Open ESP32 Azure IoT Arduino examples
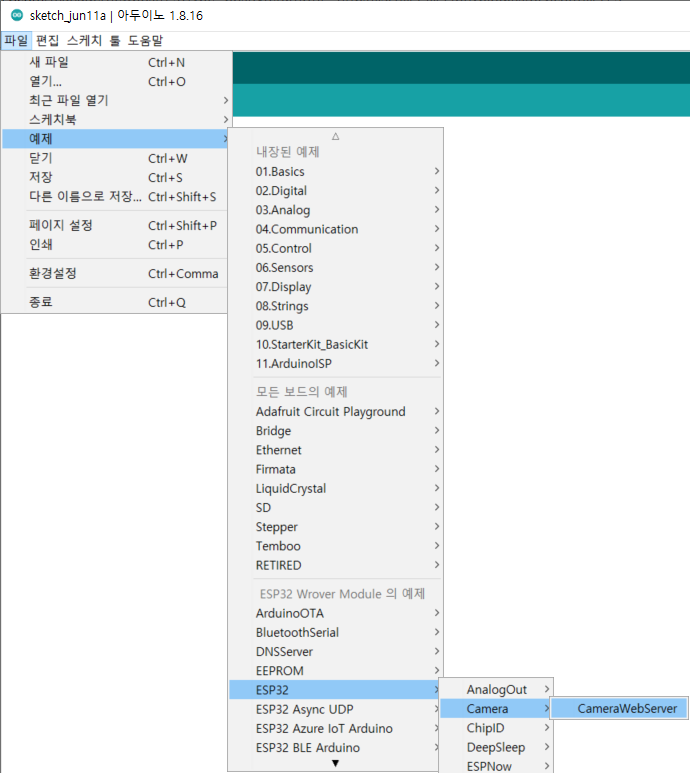This screenshot has width=690, height=773. (x=336, y=729)
